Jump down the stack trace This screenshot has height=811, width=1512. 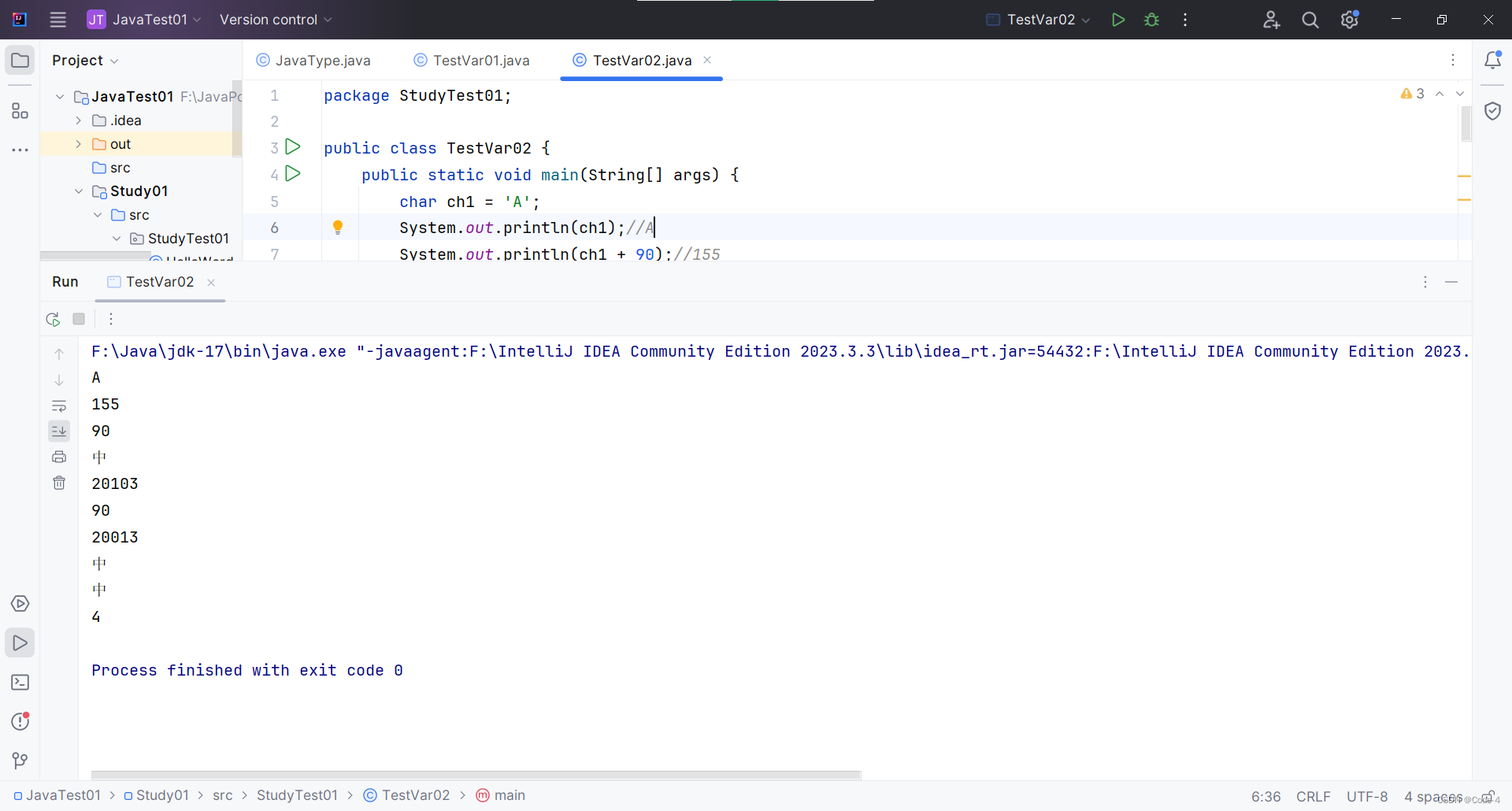(x=59, y=380)
